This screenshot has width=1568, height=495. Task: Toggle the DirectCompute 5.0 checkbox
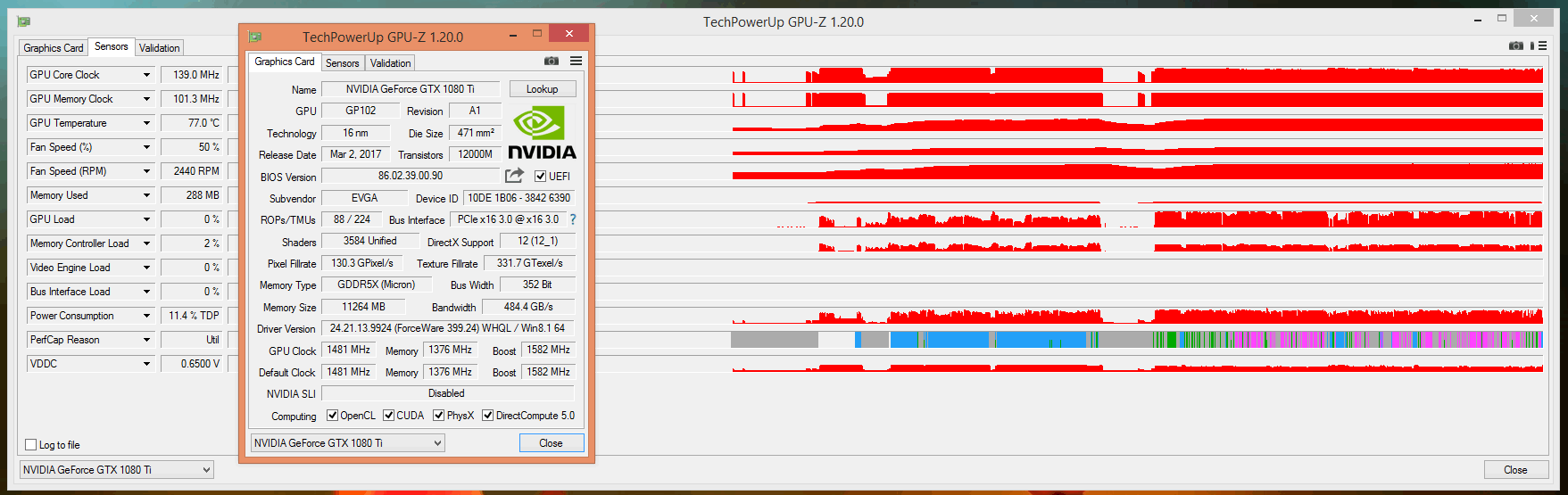point(487,416)
